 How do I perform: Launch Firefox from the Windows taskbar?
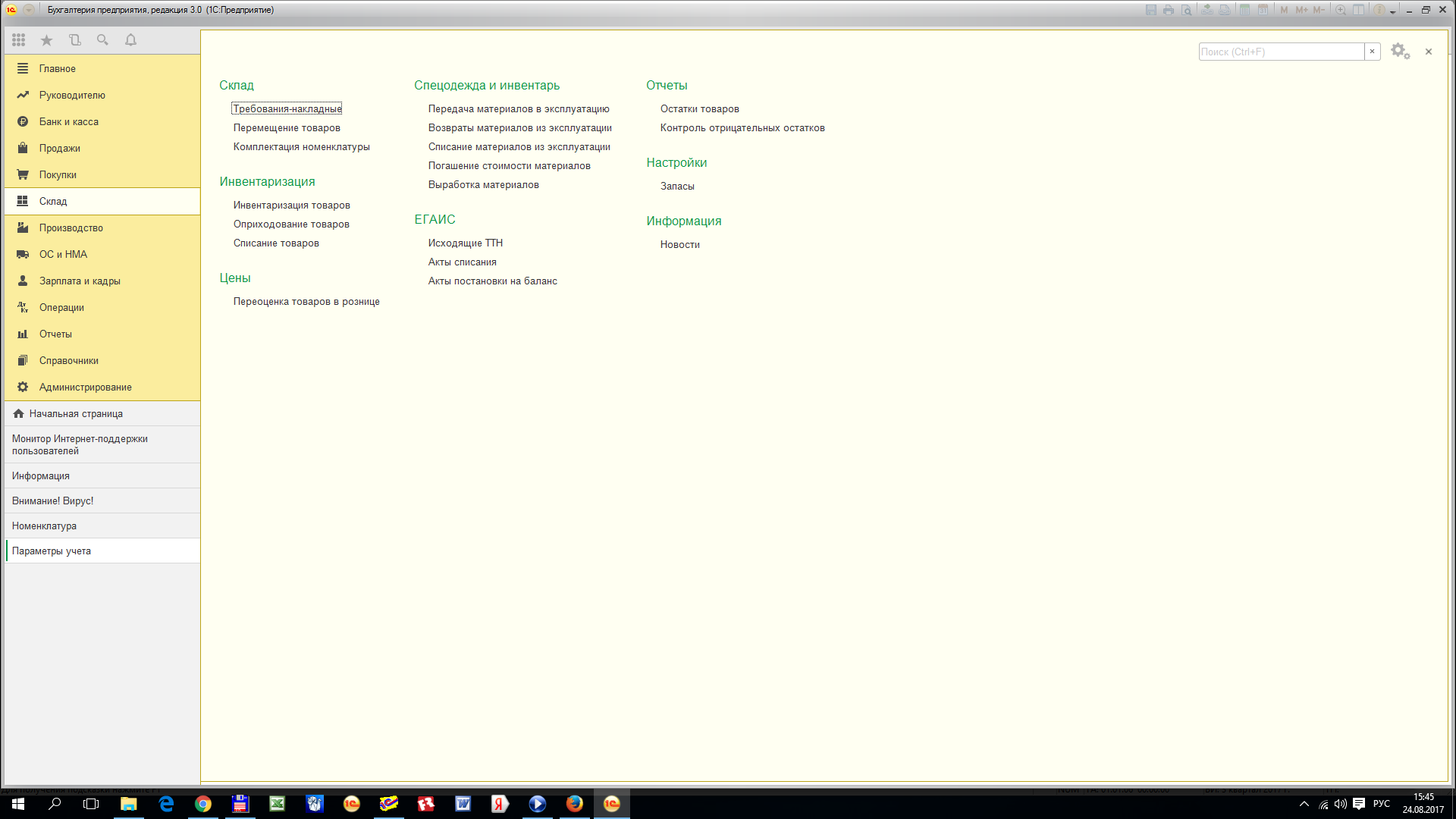[x=574, y=804]
